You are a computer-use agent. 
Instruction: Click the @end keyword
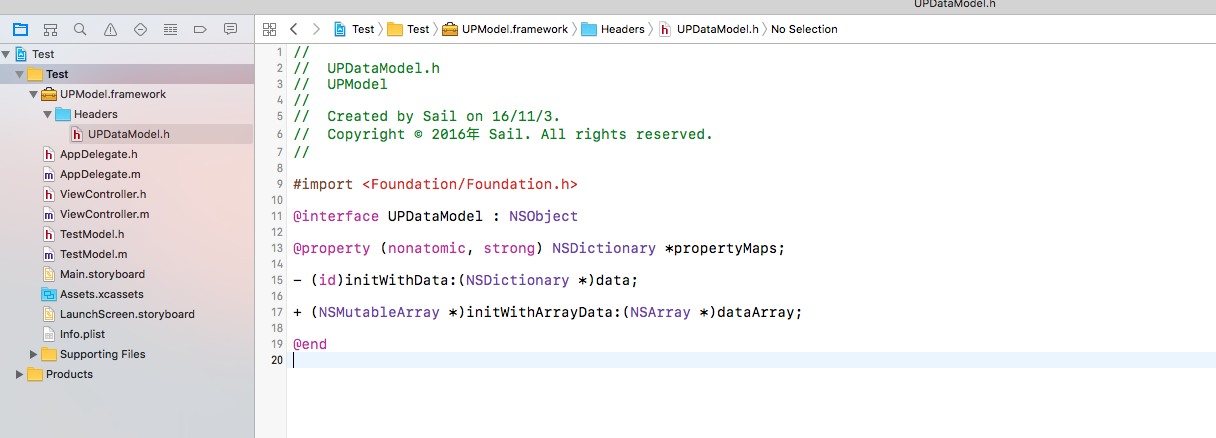[x=310, y=344]
